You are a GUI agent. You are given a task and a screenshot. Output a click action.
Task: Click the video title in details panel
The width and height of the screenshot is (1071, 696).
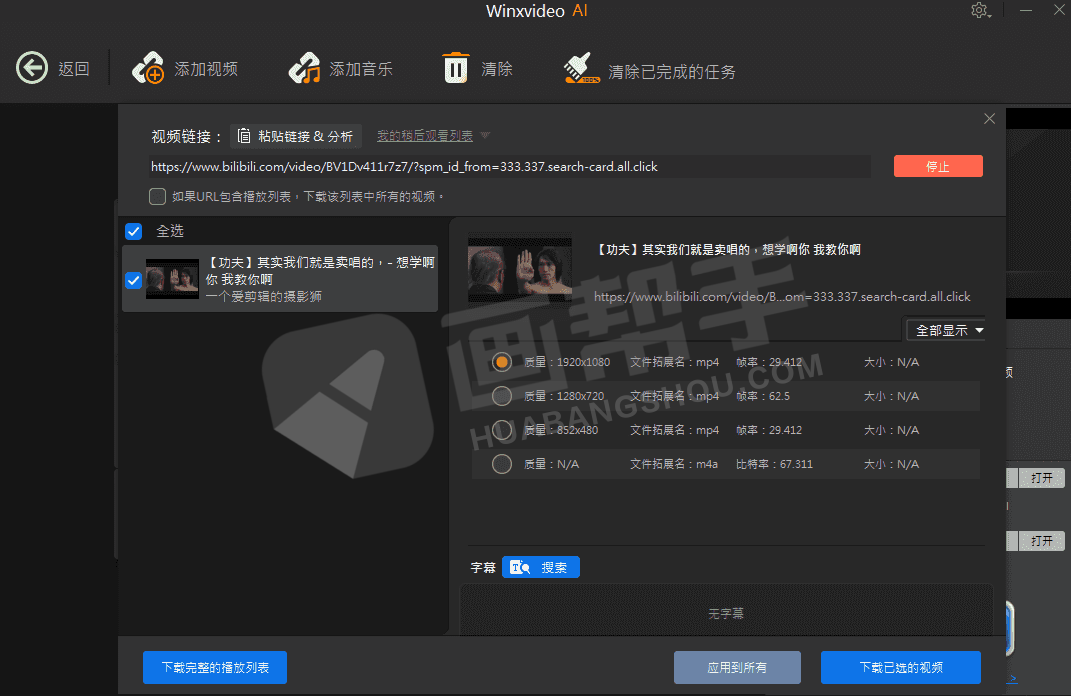point(727,250)
